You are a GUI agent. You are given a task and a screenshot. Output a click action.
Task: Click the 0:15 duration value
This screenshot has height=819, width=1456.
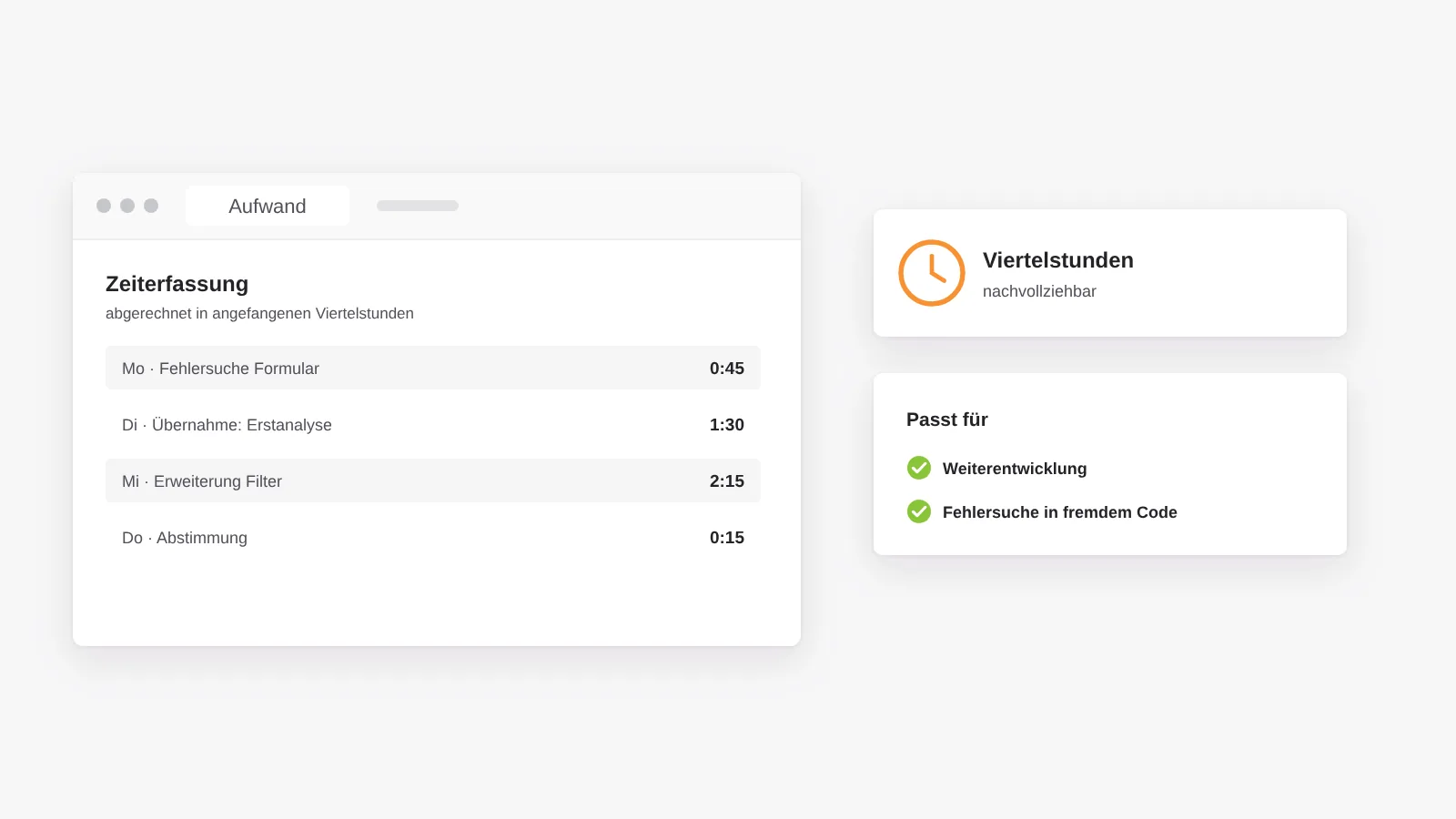pos(727,538)
